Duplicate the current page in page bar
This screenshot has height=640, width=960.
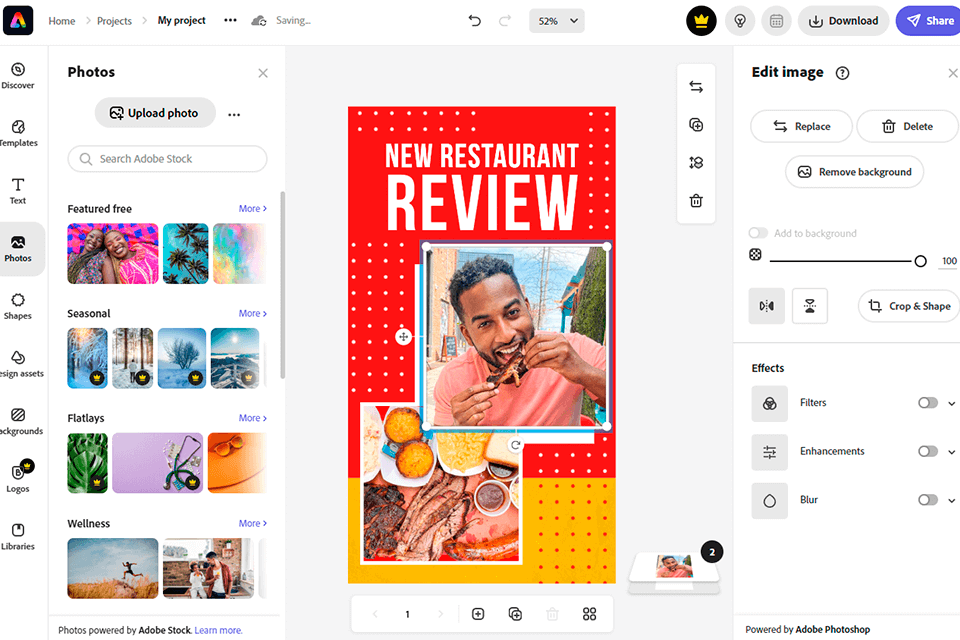tap(516, 614)
